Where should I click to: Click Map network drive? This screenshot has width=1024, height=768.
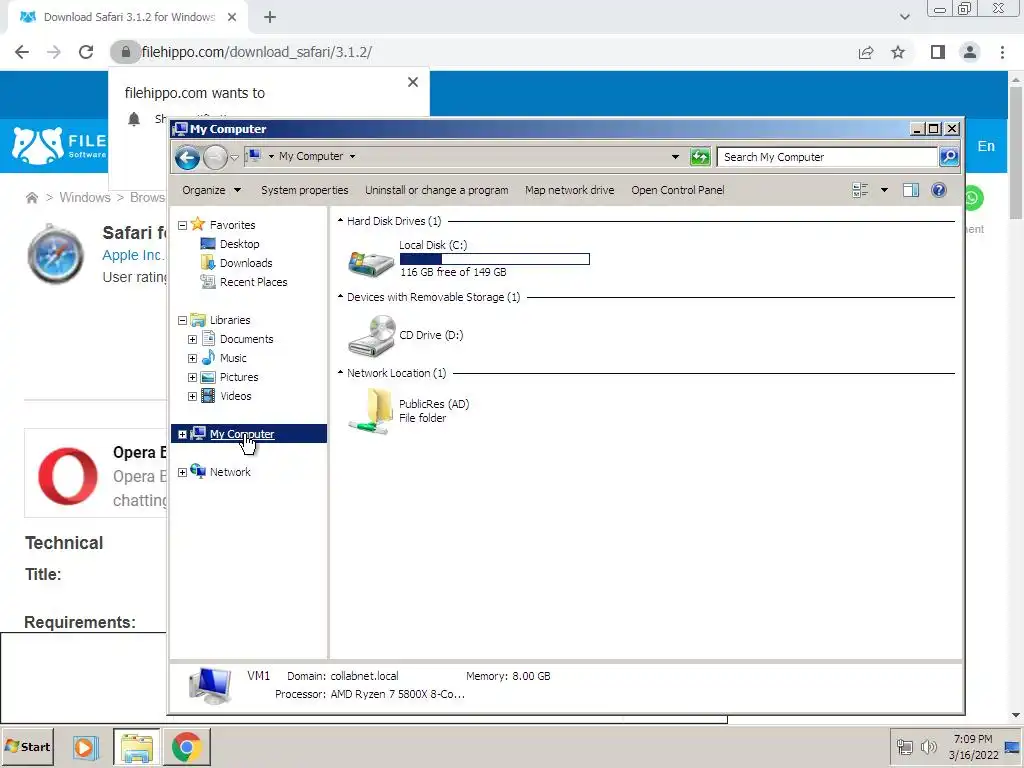pos(569,190)
